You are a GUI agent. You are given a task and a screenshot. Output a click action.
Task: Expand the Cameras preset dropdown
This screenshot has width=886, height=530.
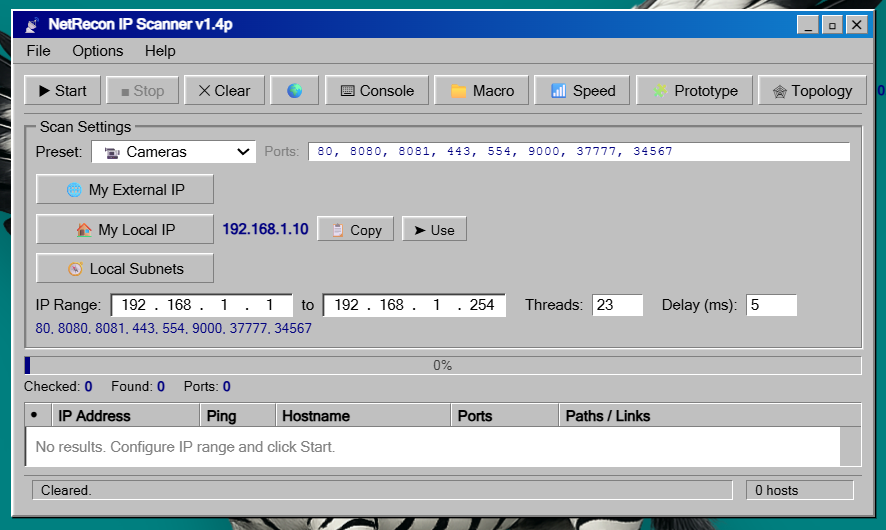173,151
